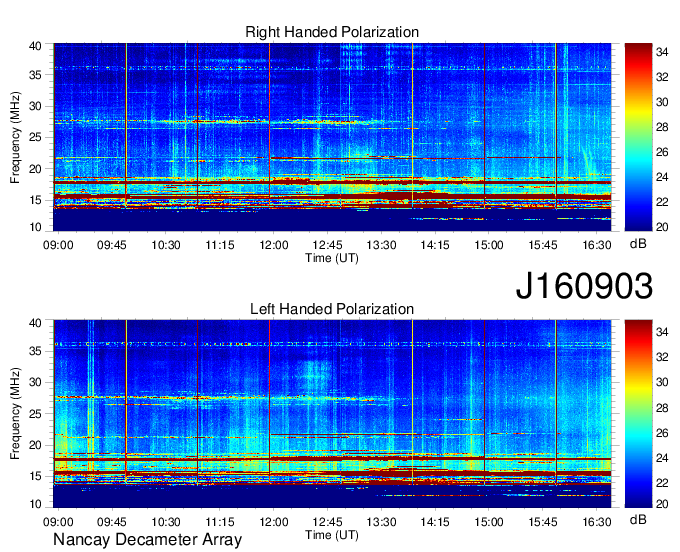Click the 15 MHz tick on Left Handed plot

coord(36,477)
